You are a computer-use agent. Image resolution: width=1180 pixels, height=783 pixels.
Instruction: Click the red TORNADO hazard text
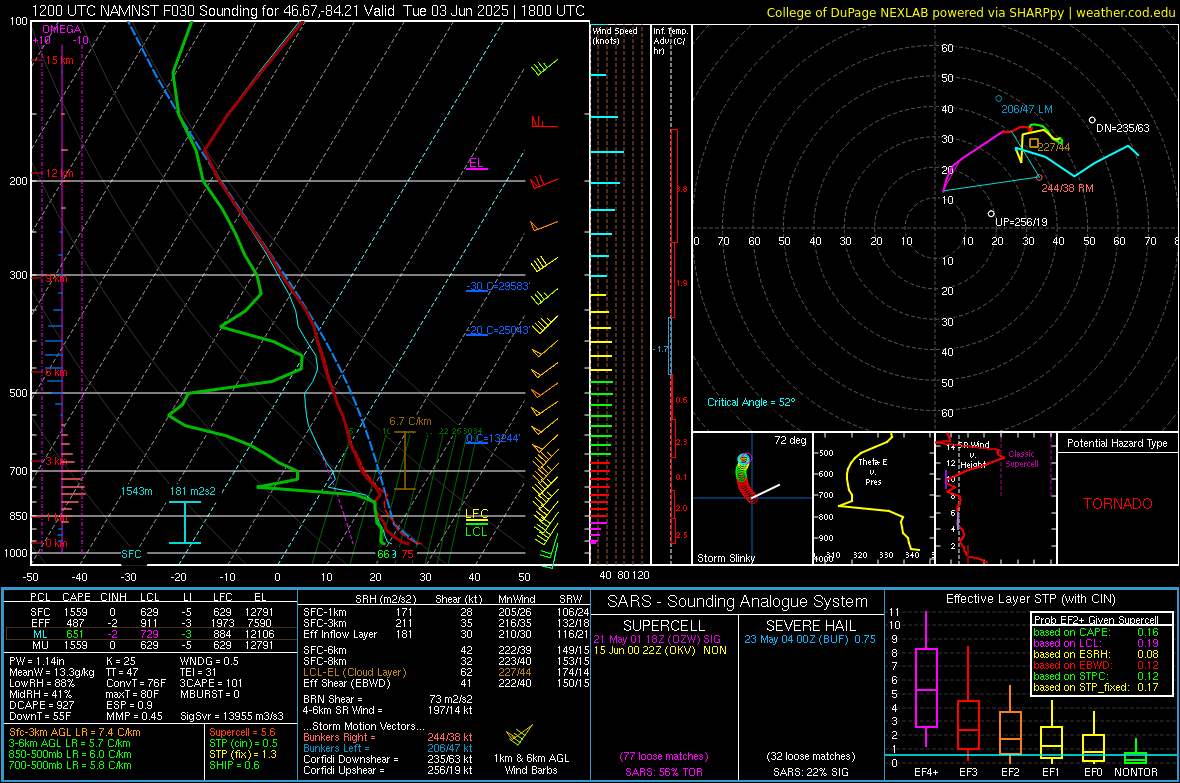coord(1118,504)
